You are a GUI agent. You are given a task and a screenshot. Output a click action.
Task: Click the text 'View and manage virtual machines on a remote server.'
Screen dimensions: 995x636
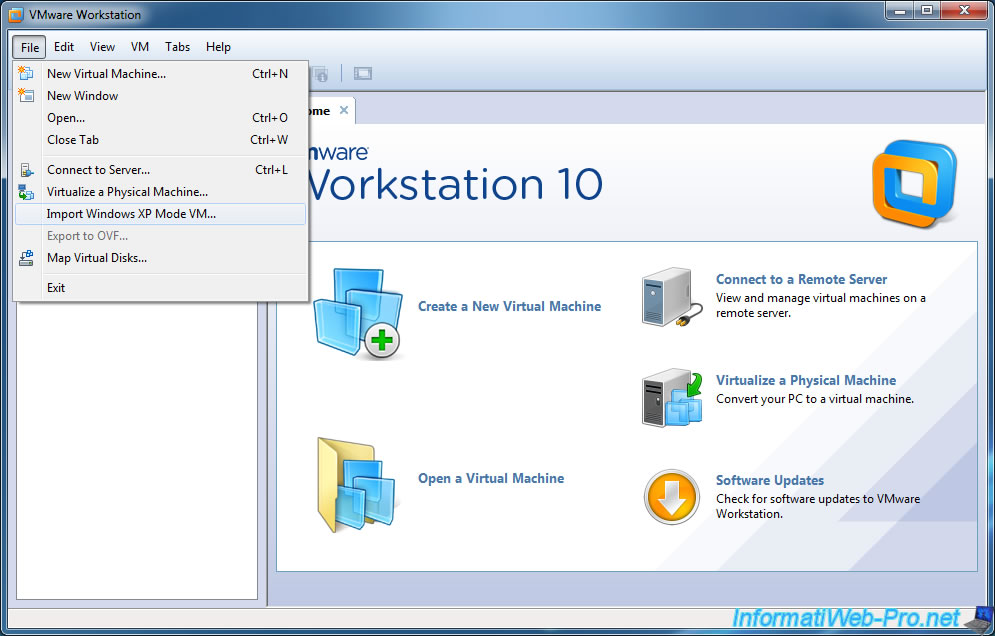[x=820, y=305]
